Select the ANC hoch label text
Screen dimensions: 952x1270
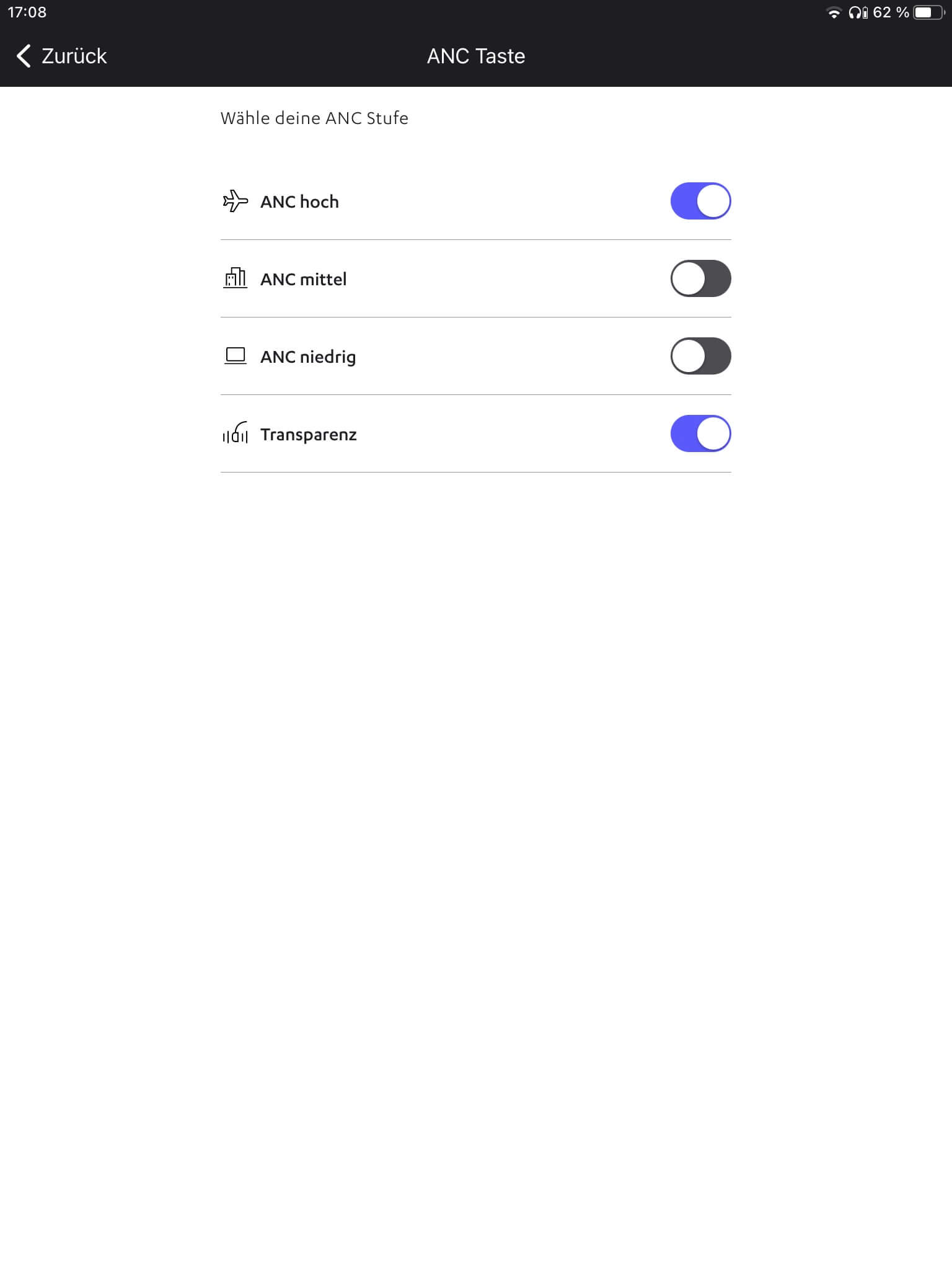coord(299,202)
